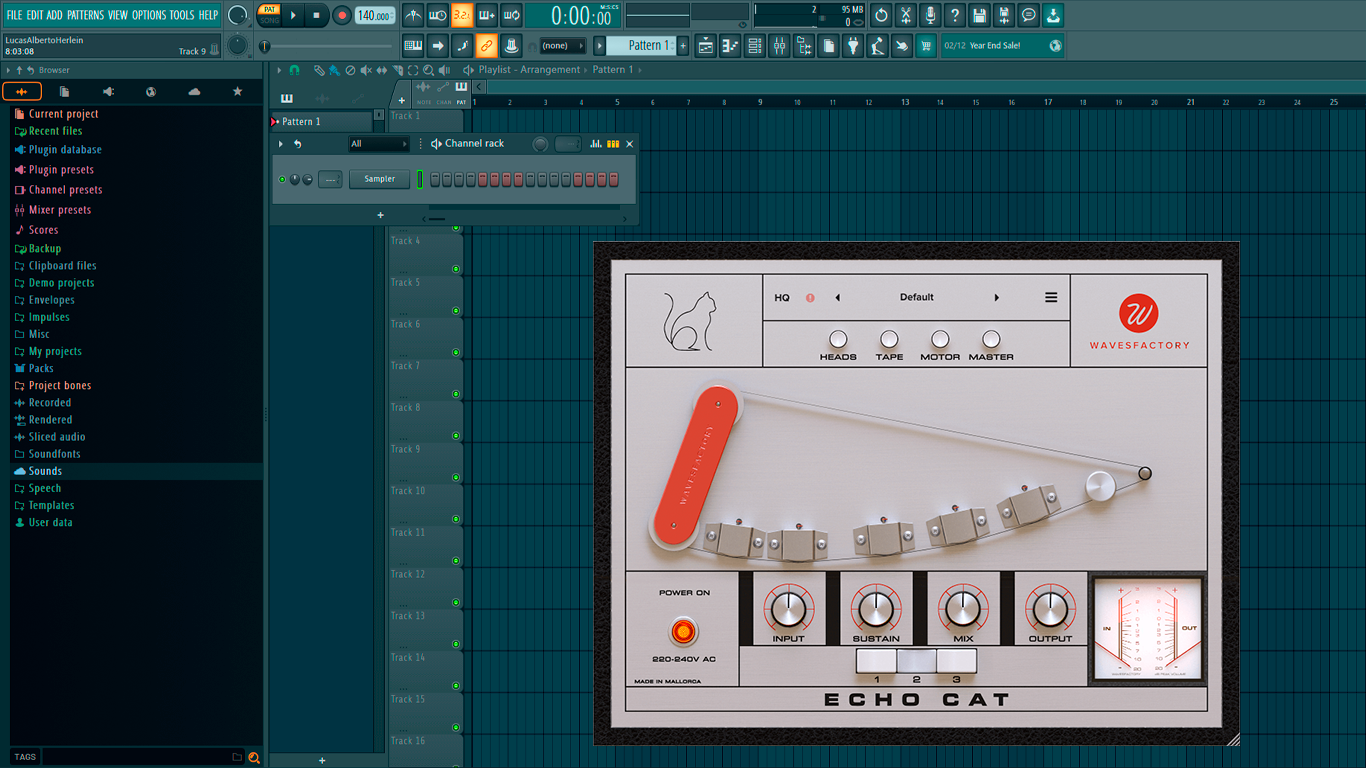The image size is (1366, 768).
Task: Click the Sampler channel button
Action: point(379,179)
